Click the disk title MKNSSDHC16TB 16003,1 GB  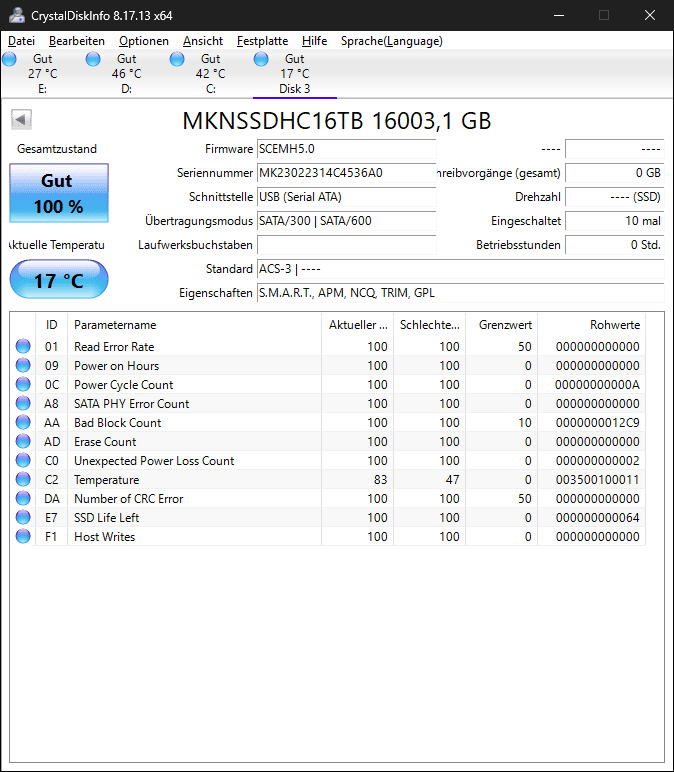point(337,121)
